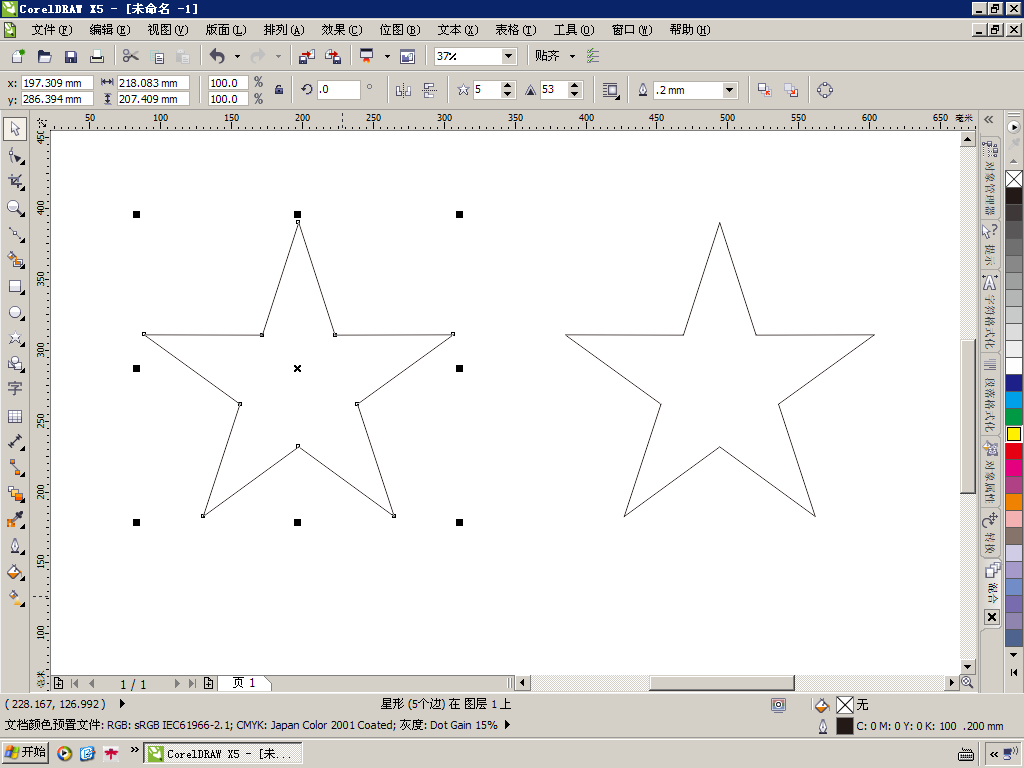Viewport: 1024px width, 768px height.
Task: Open the 位图 menu
Action: point(400,30)
